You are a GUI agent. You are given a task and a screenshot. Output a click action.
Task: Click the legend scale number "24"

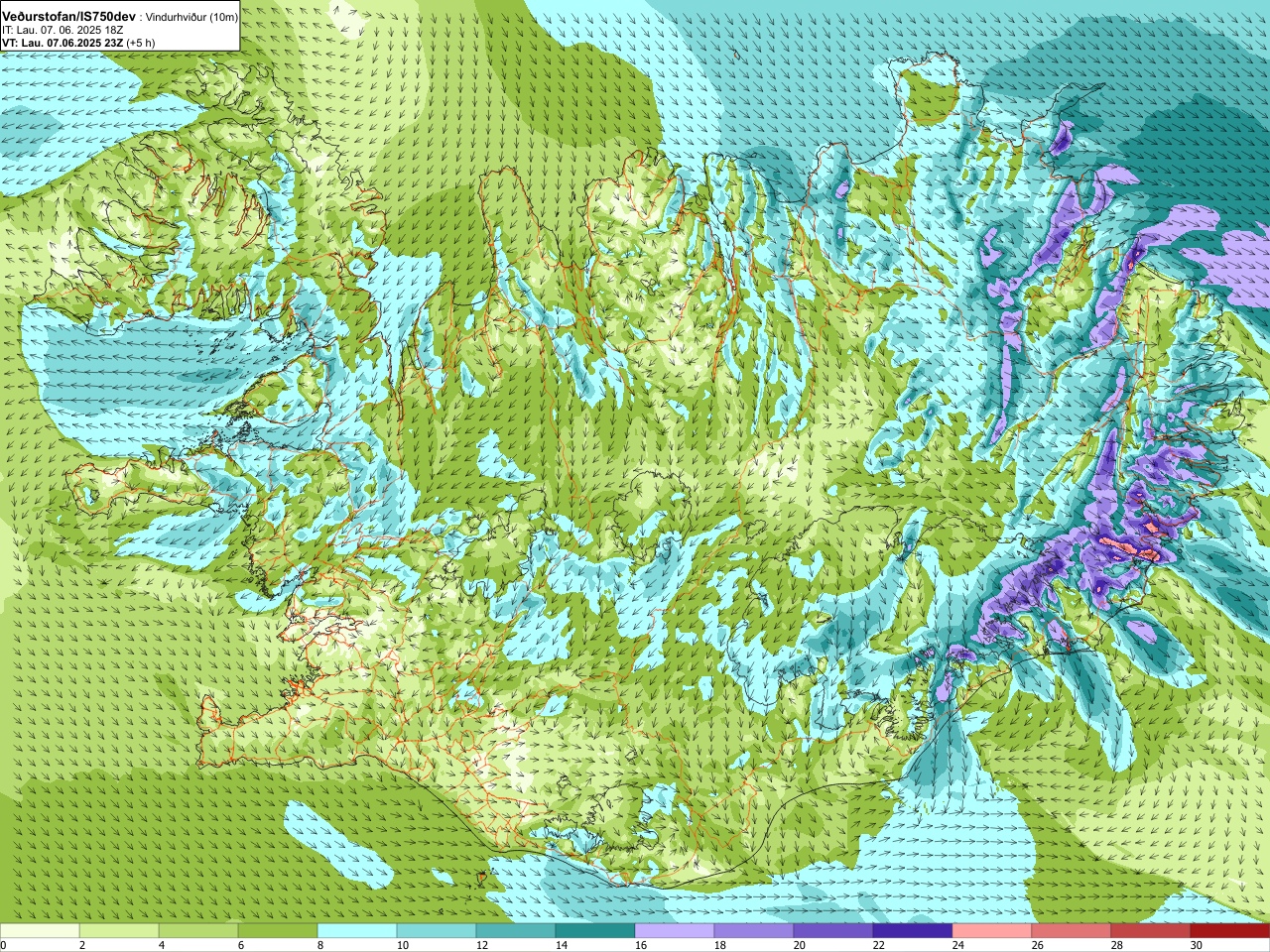(x=958, y=945)
